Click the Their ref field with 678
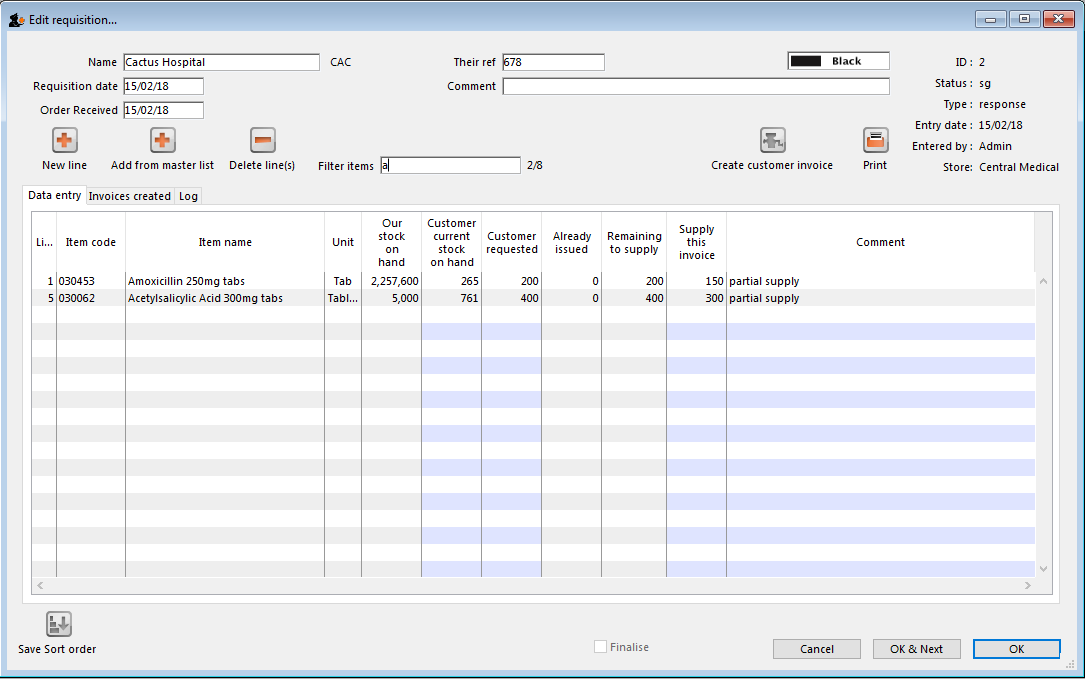Screen dimensions: 1085x679 (x=554, y=62)
